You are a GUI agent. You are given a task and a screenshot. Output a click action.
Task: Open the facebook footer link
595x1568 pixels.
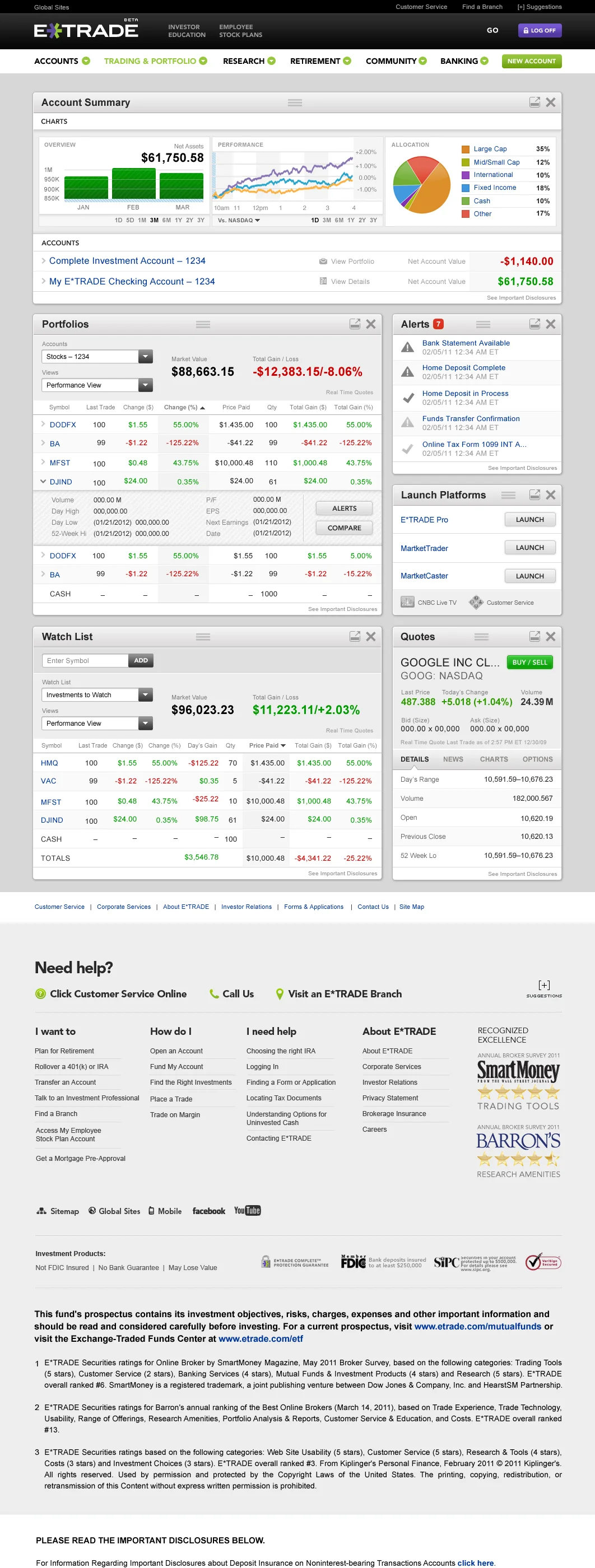pyautogui.click(x=208, y=1211)
